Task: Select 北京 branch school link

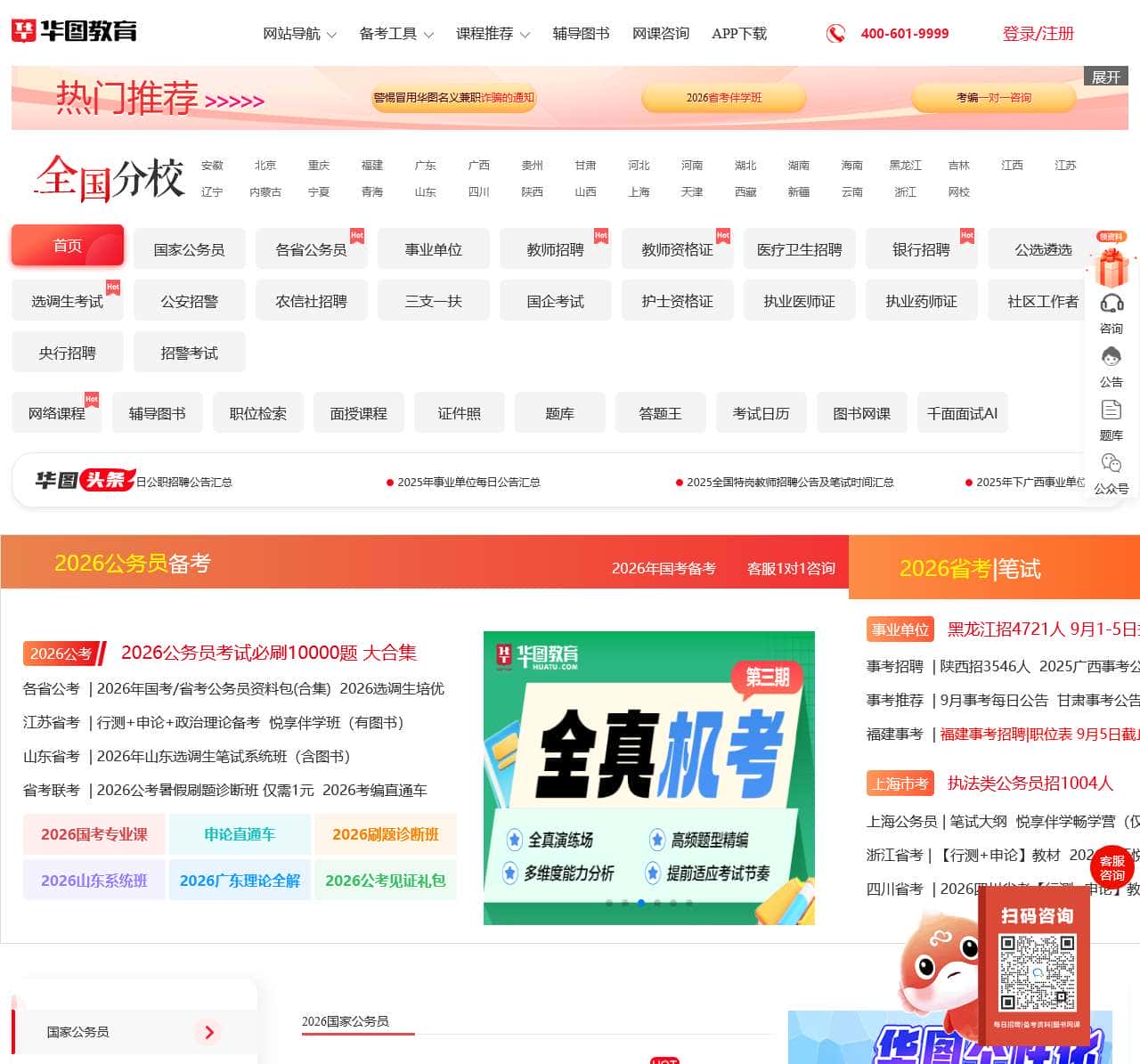Action: 265,166
